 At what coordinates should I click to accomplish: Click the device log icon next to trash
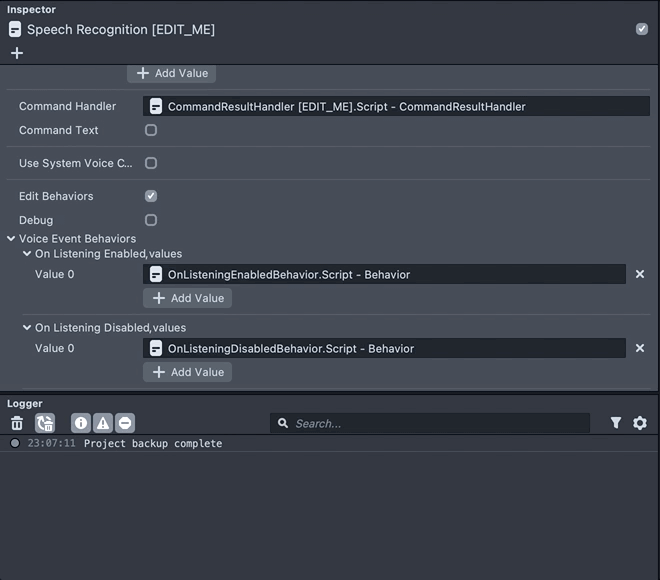45,423
